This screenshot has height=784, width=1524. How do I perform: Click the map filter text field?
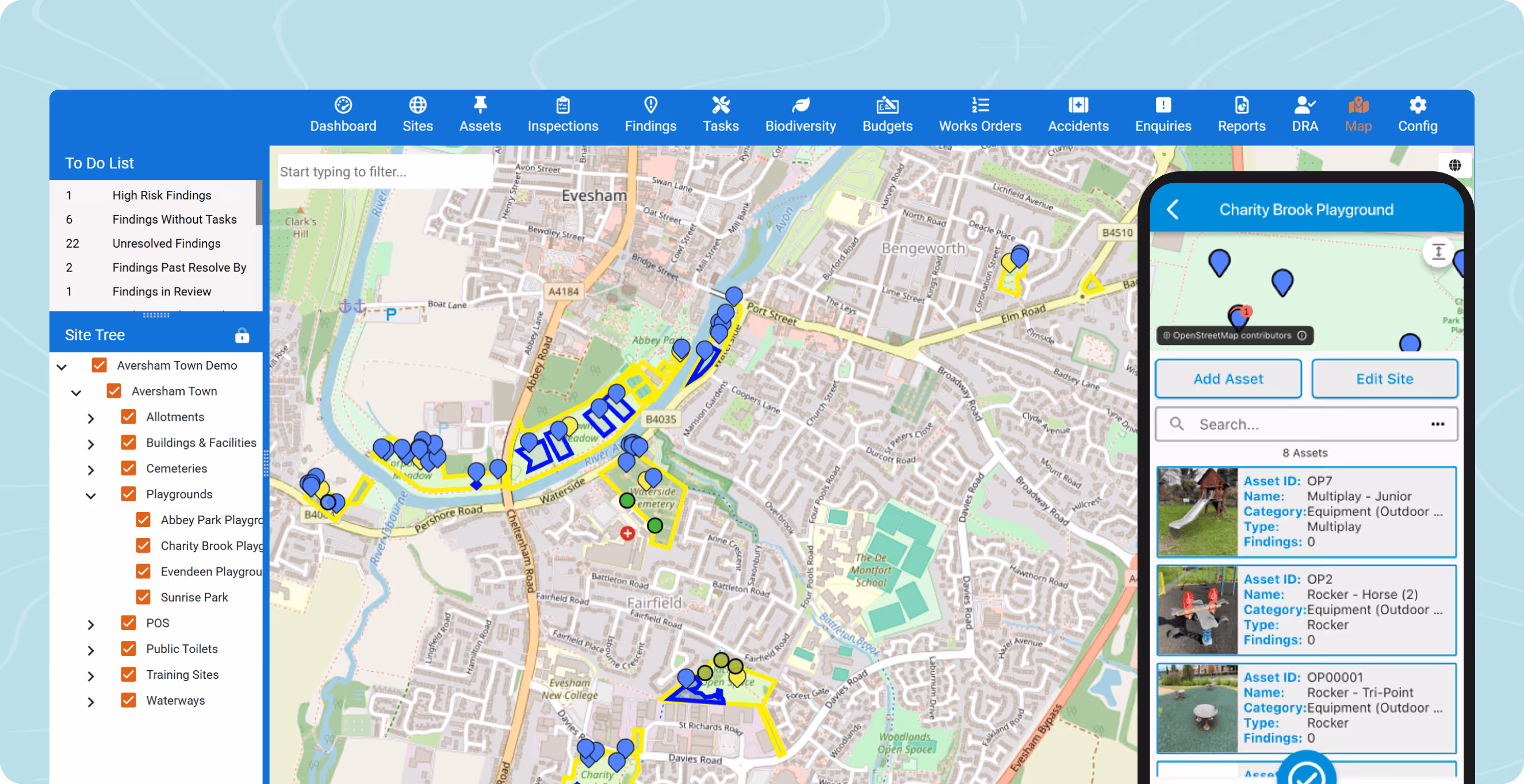pos(385,171)
